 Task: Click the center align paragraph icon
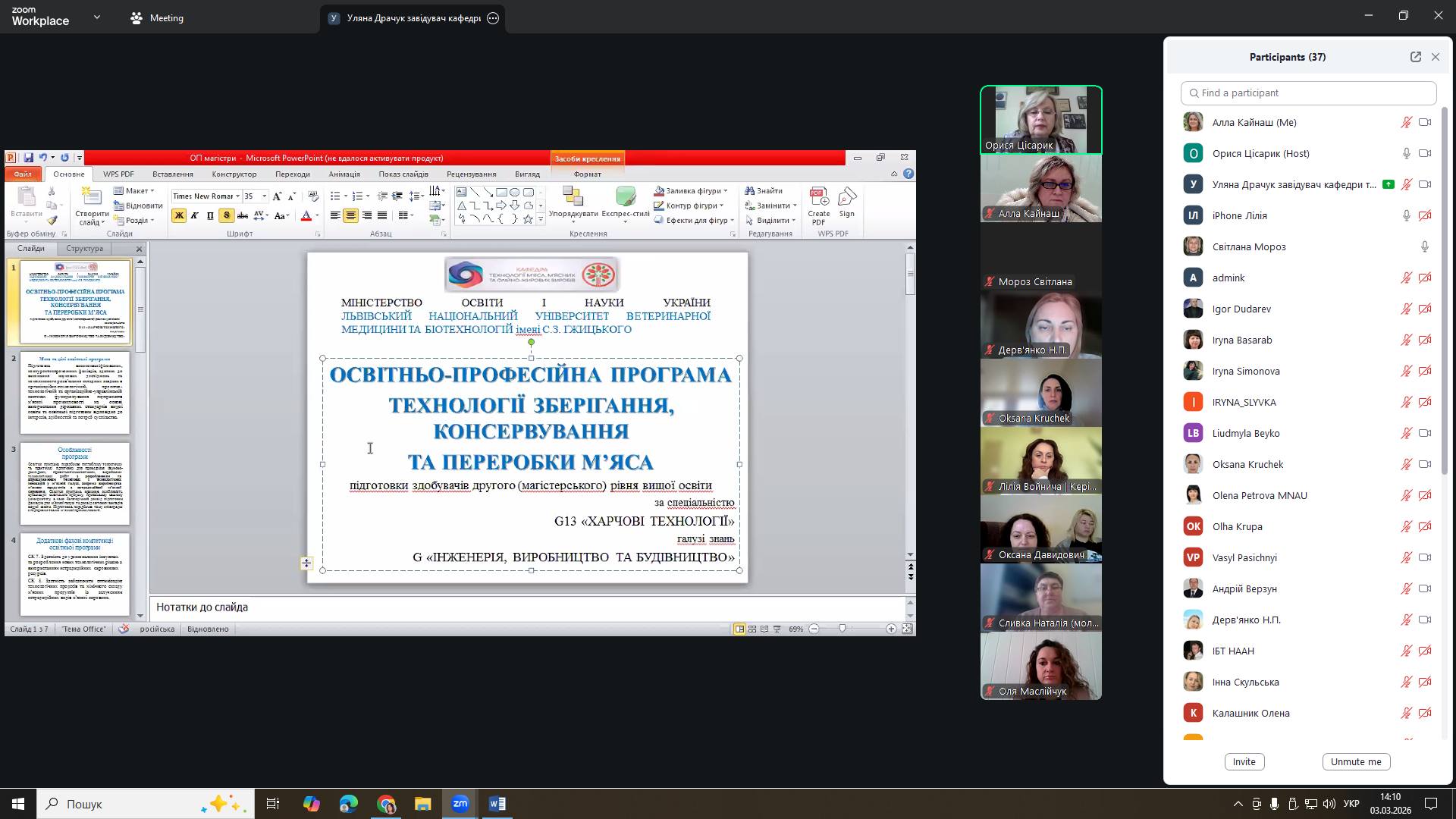point(350,215)
